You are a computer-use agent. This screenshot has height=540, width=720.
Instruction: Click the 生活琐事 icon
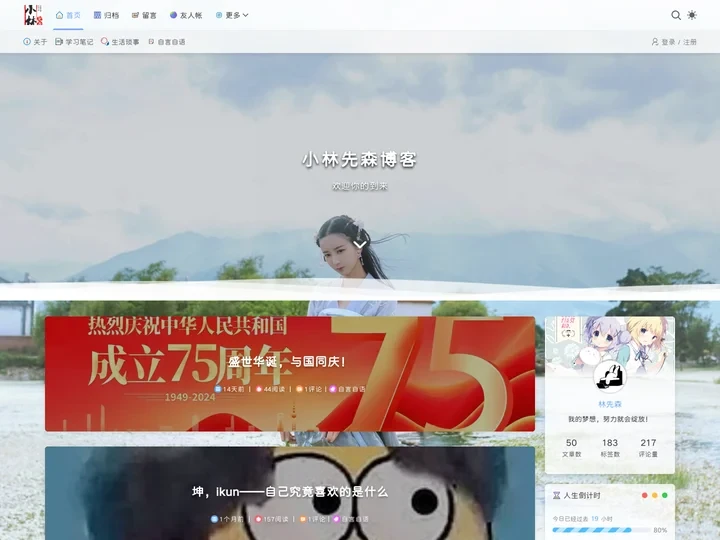click(x=105, y=42)
